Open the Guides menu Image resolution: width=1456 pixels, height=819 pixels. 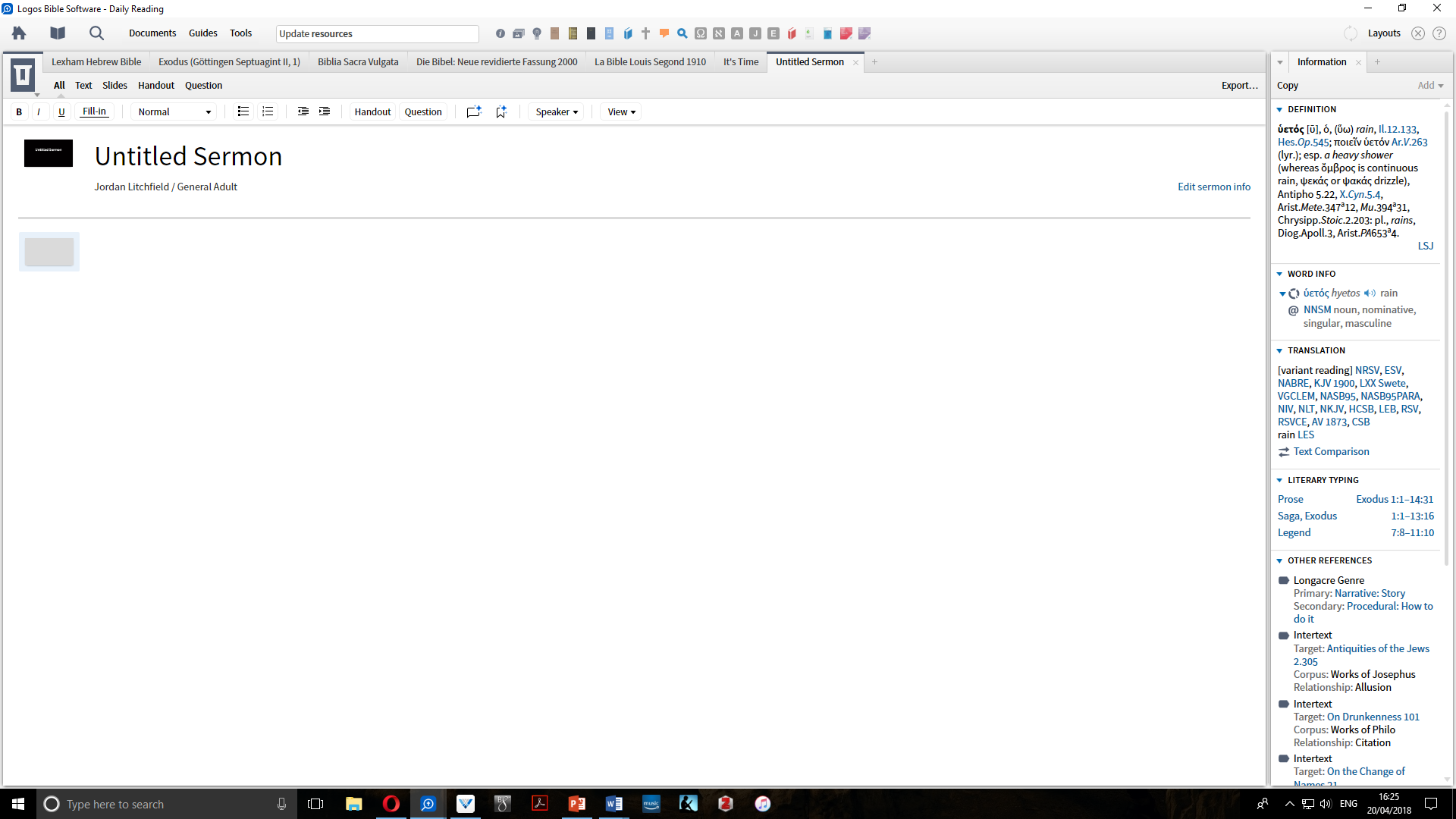point(202,33)
